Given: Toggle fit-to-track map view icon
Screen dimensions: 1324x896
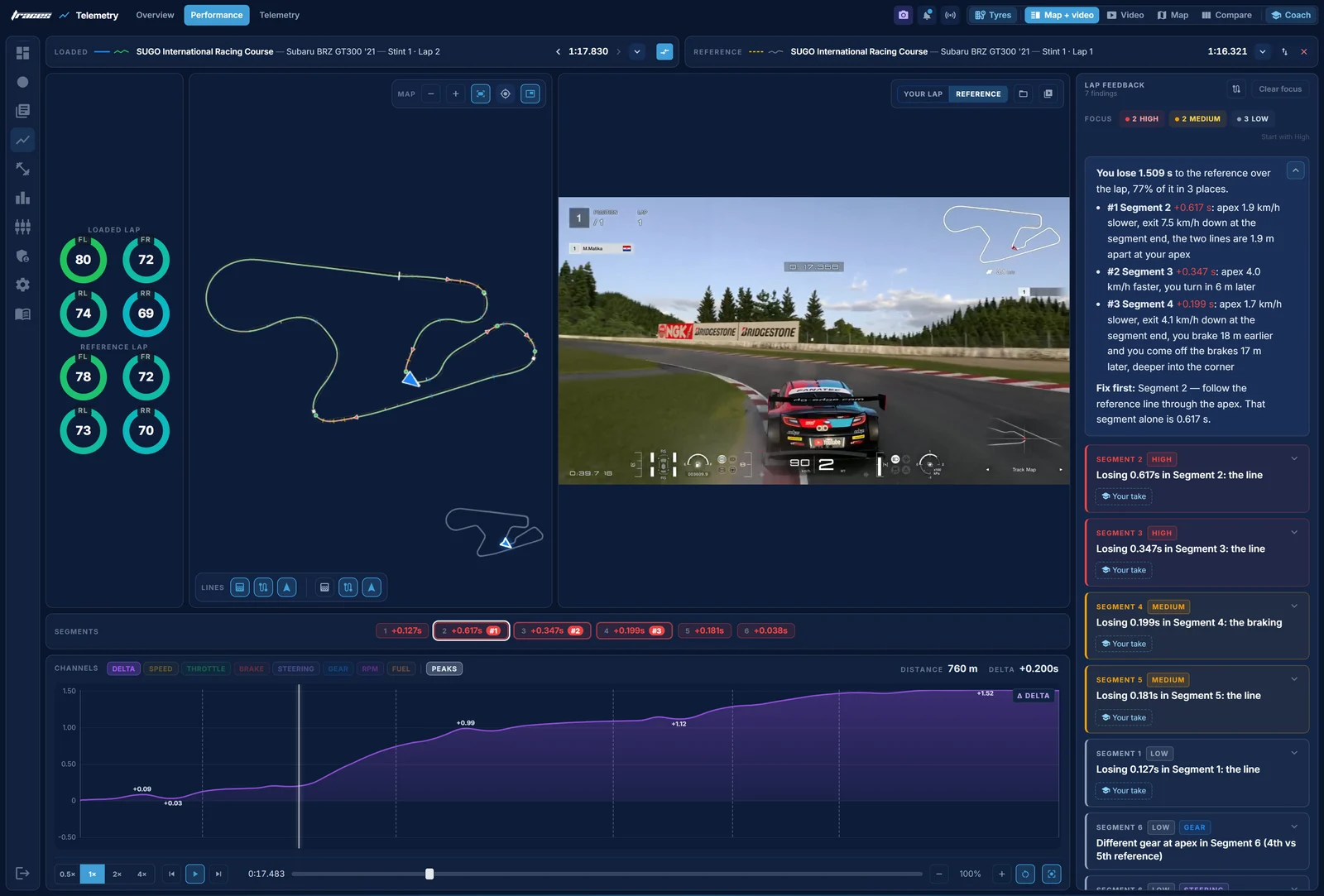Looking at the screenshot, I should coord(481,93).
